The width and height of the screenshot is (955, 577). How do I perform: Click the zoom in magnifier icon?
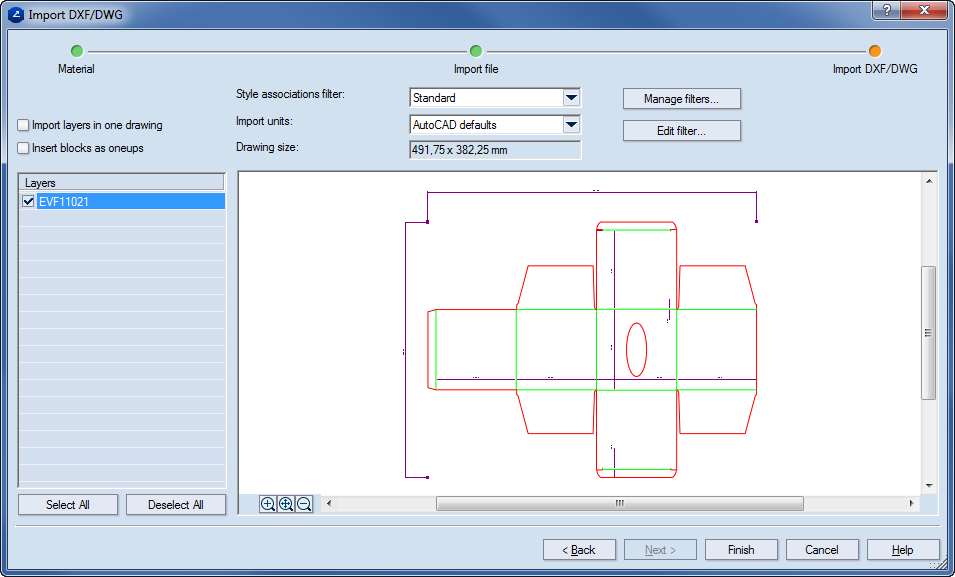268,505
